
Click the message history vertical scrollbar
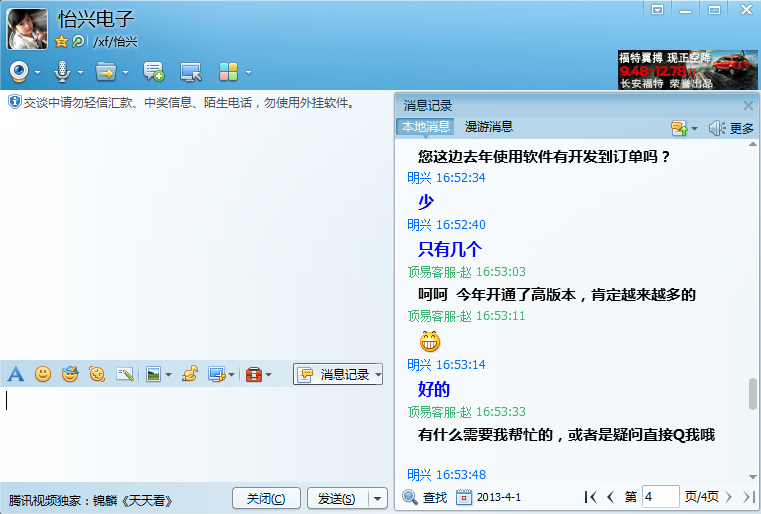click(x=752, y=394)
